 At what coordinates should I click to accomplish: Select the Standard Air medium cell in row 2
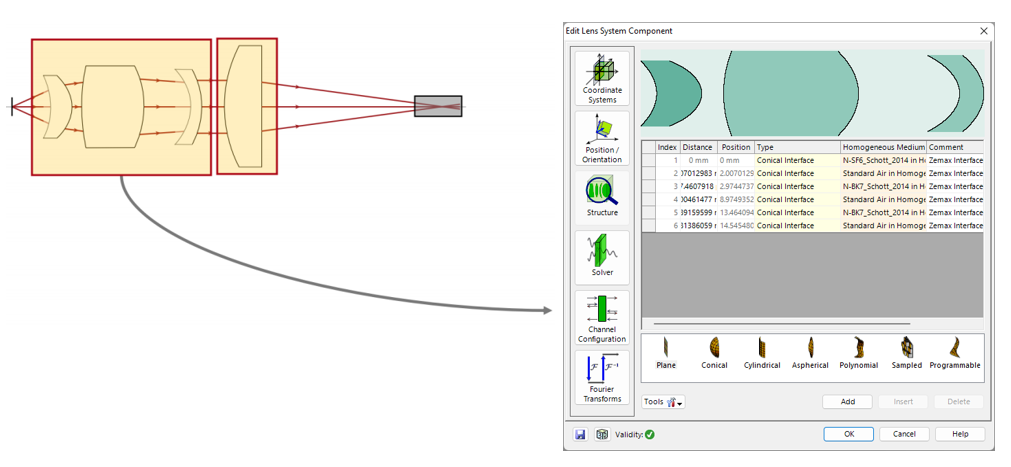pyautogui.click(x=883, y=174)
